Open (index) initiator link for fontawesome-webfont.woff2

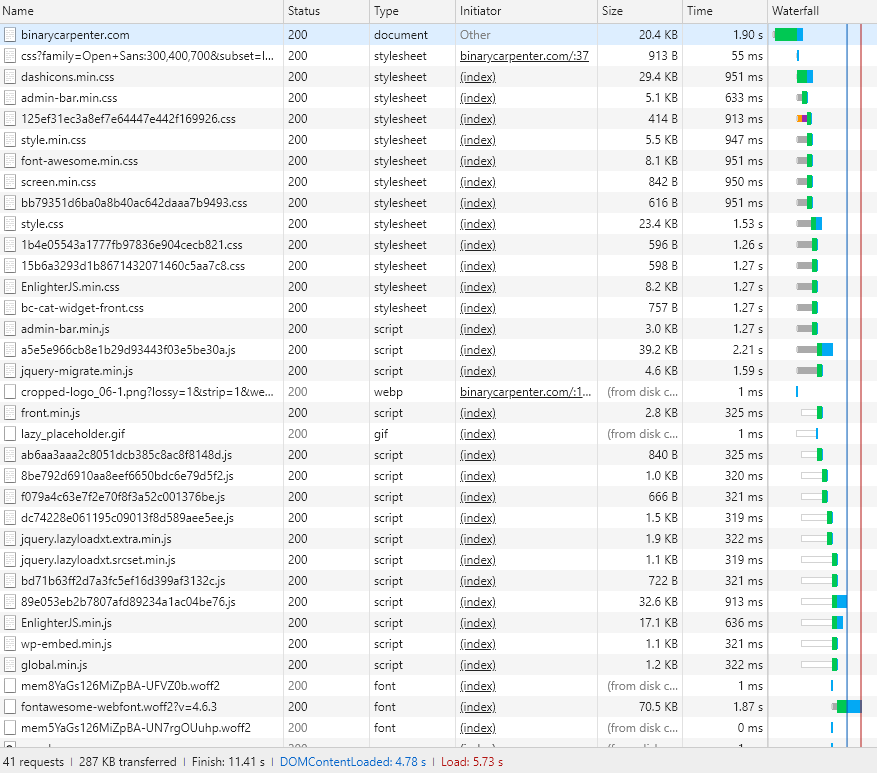[x=478, y=707]
